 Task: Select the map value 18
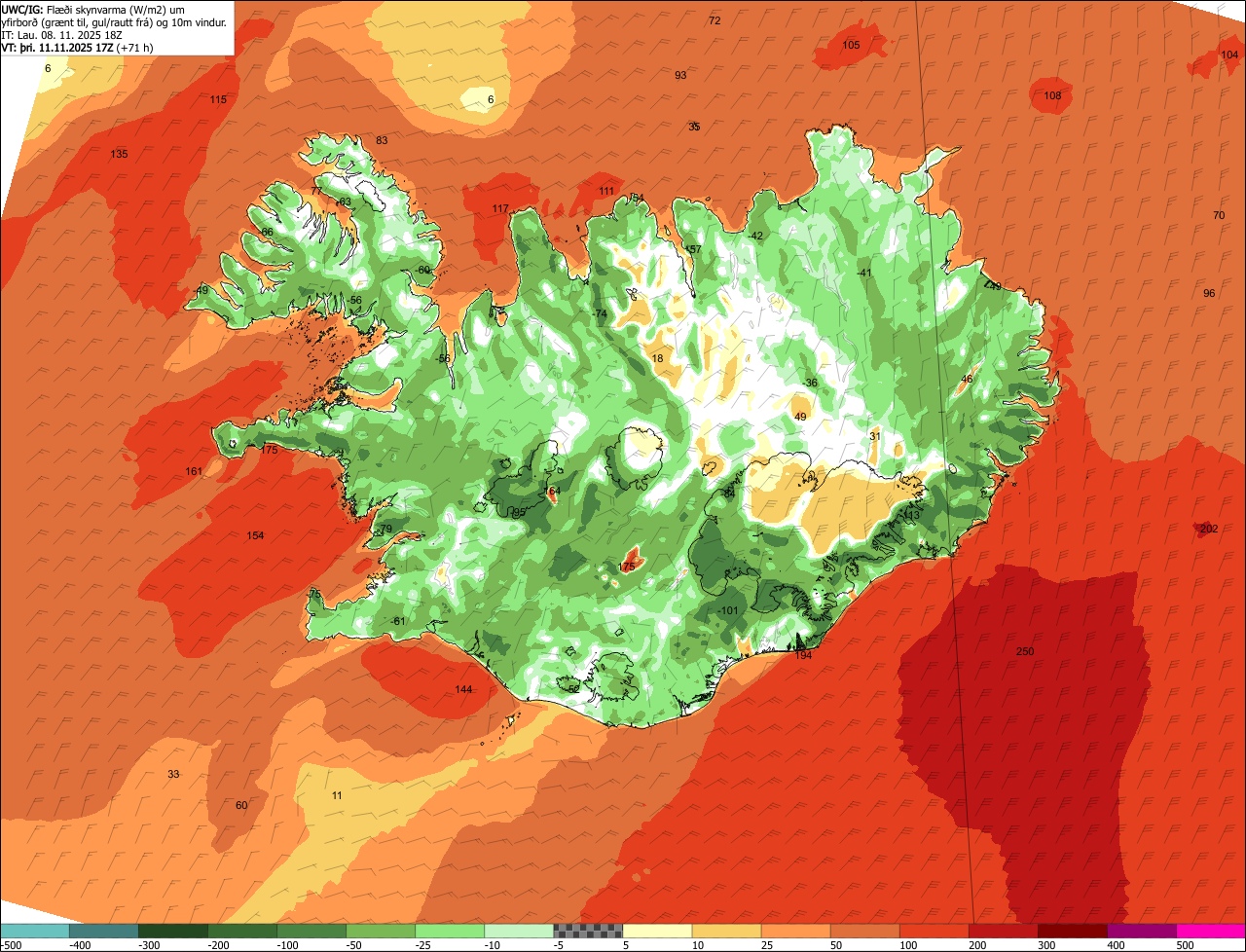657,358
